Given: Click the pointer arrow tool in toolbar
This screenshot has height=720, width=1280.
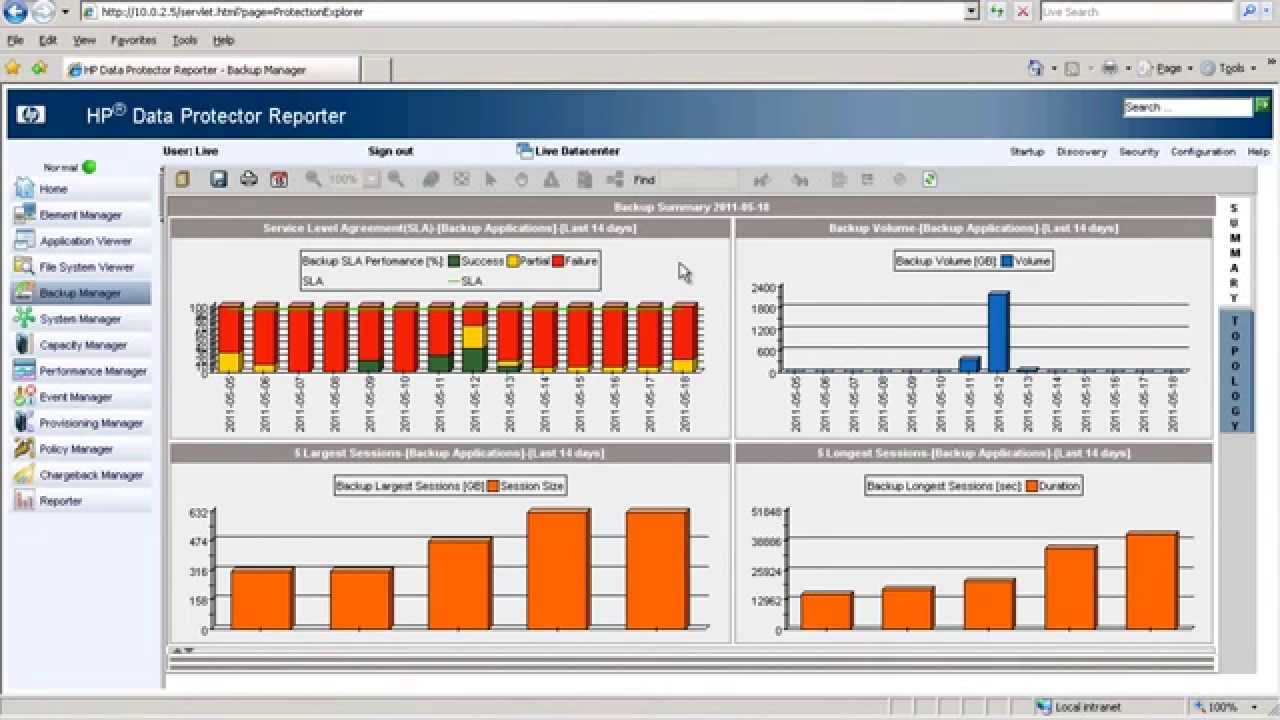Looking at the screenshot, I should coord(491,179).
